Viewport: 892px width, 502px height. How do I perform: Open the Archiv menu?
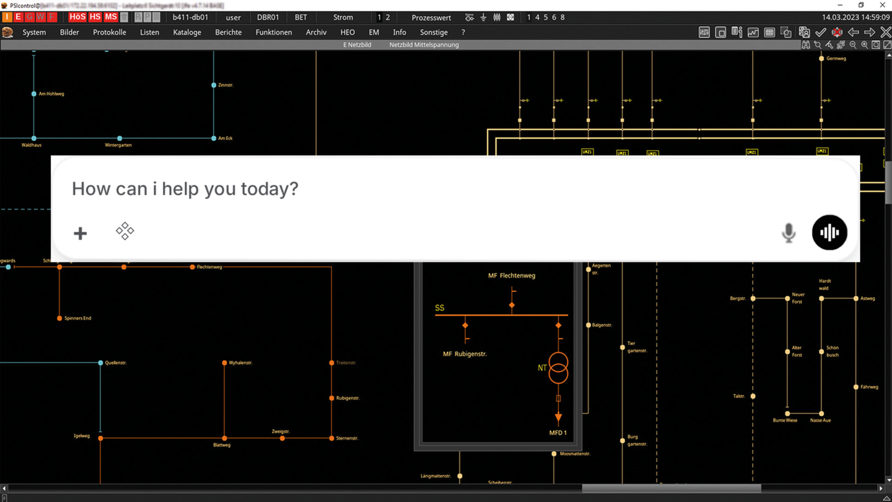[316, 32]
